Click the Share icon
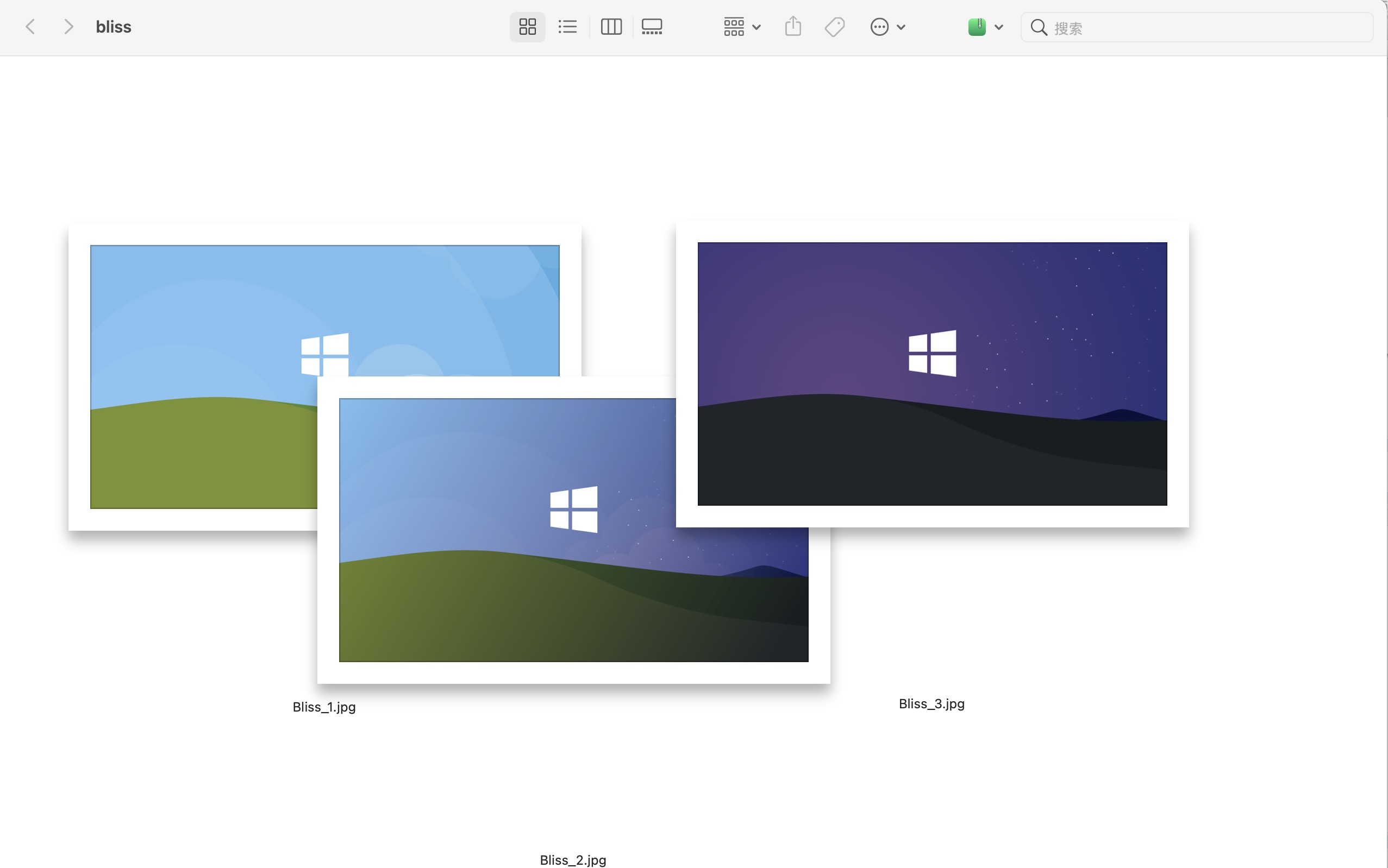 [x=793, y=27]
